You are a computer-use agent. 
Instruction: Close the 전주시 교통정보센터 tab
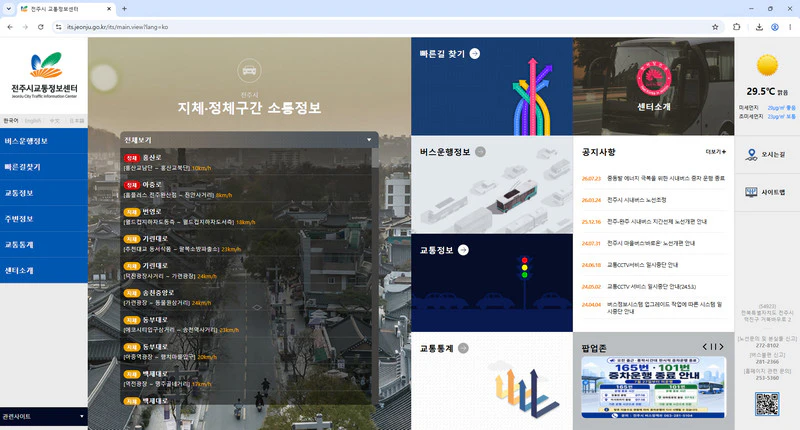(x=109, y=9)
